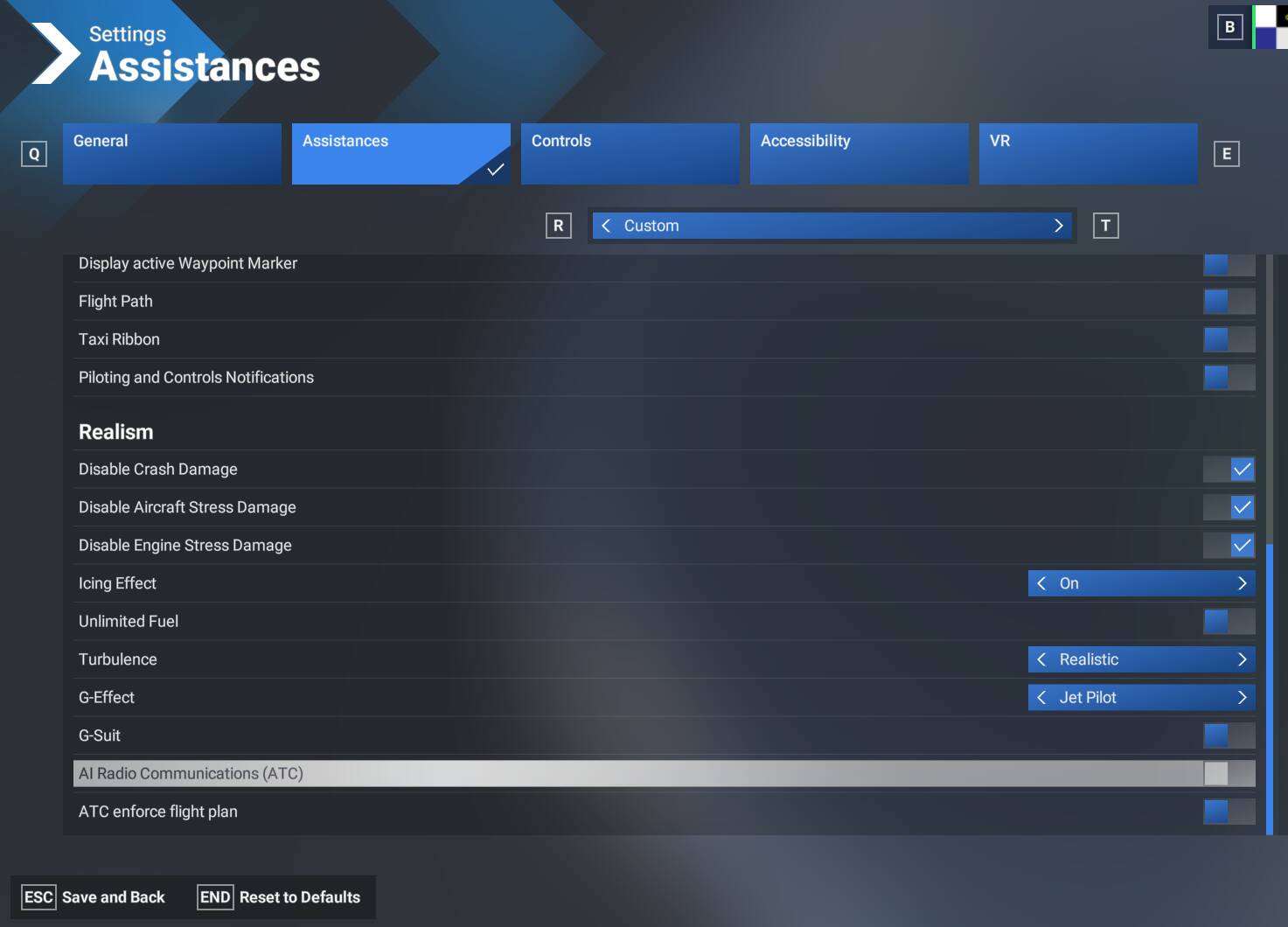This screenshot has width=1288, height=927.
Task: Select the VR settings tab
Action: [1088, 153]
